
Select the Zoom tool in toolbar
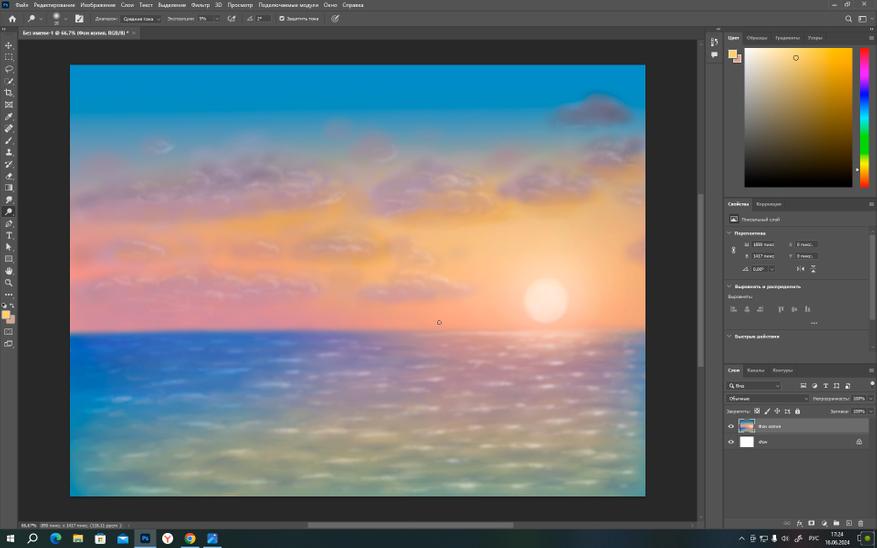point(9,283)
